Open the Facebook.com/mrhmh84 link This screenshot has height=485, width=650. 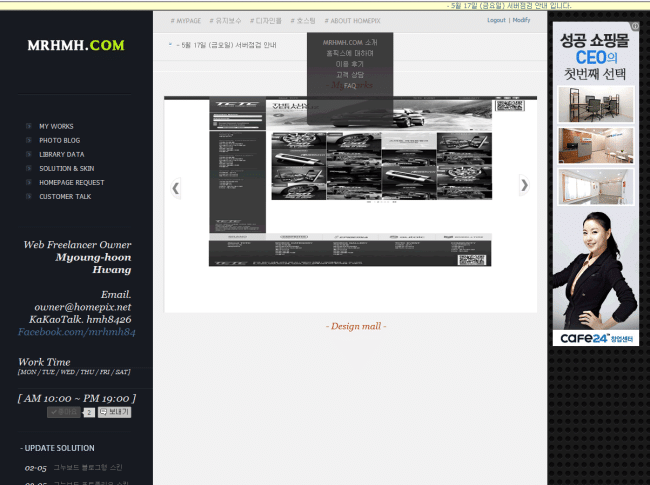[x=76, y=331]
